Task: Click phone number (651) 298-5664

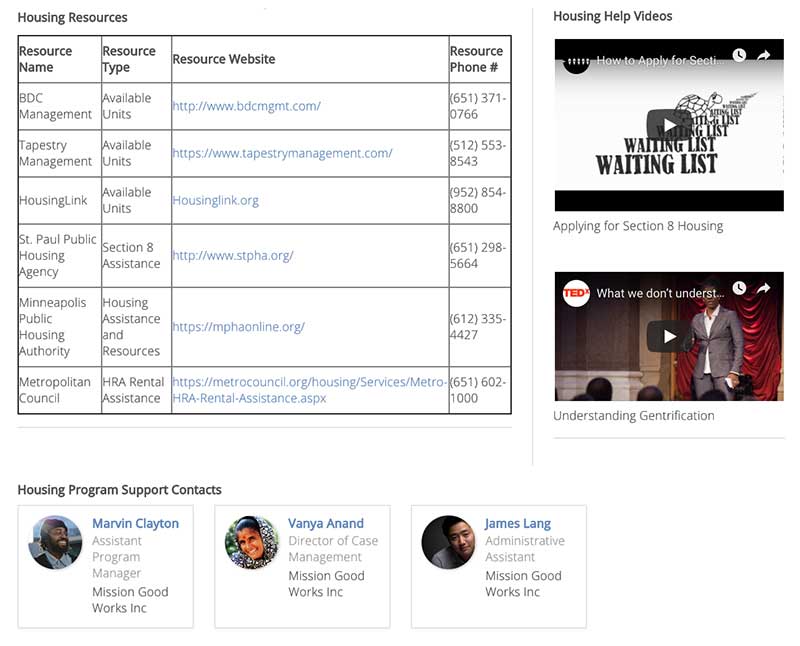Action: coord(478,255)
